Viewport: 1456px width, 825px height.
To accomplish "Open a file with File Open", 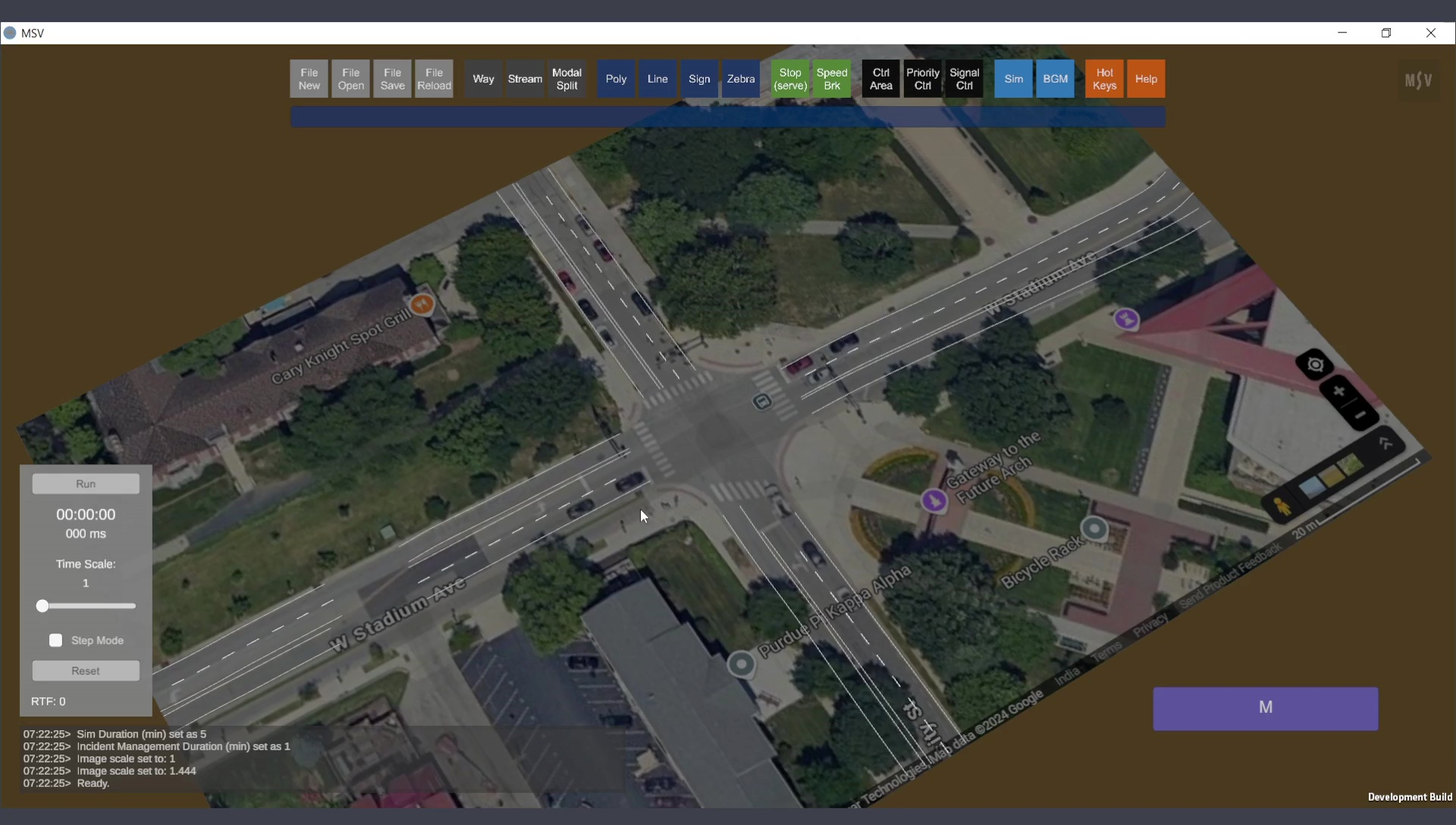I will [x=350, y=79].
